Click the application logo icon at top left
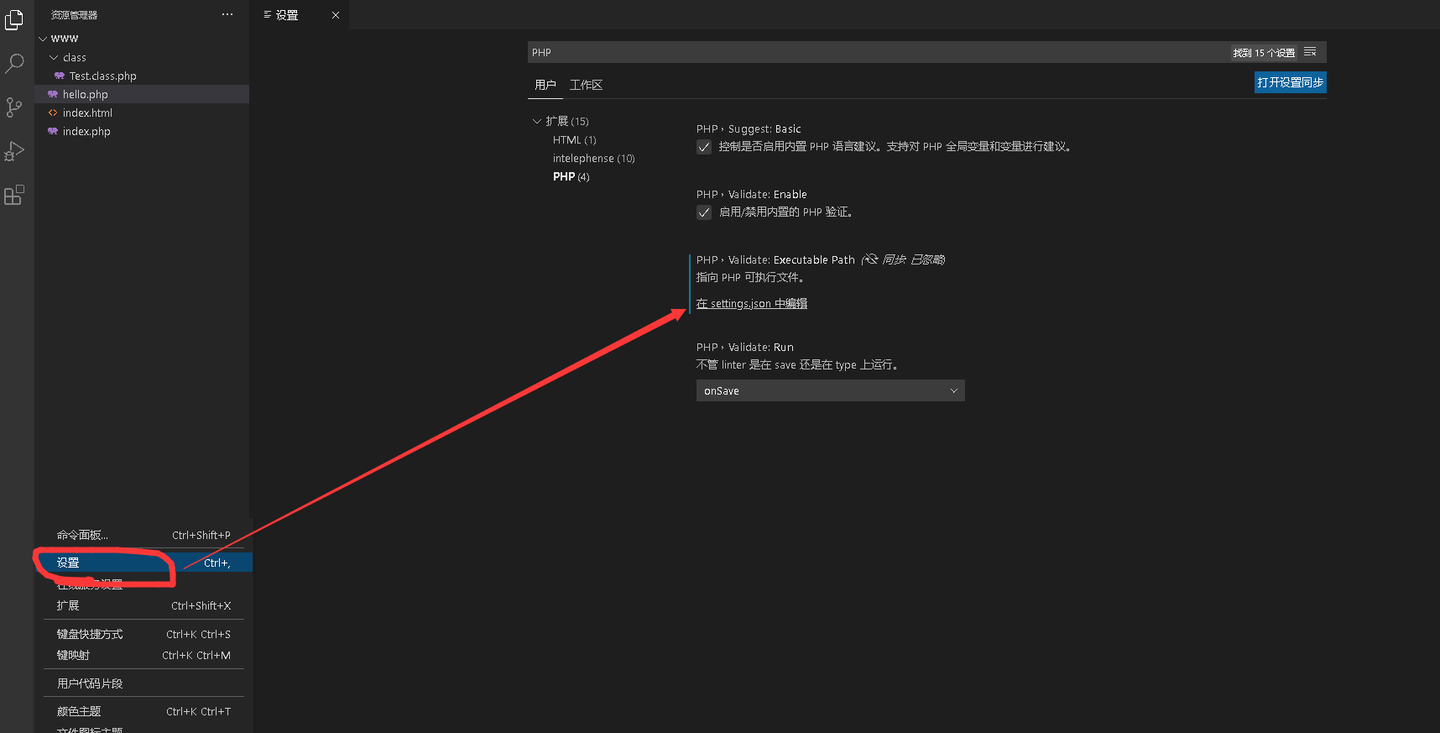 pos(14,19)
